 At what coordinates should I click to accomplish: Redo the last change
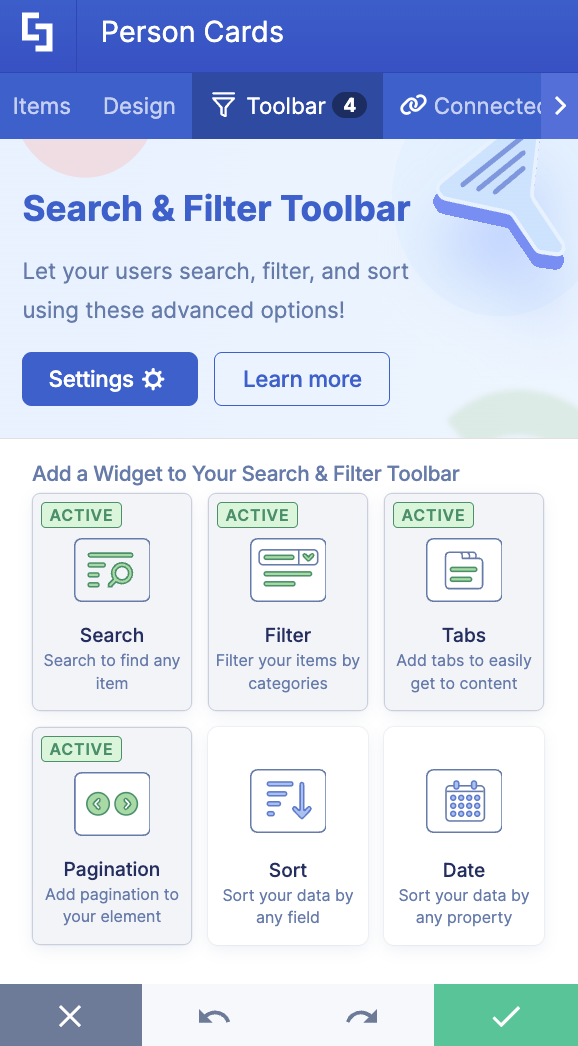click(x=360, y=1015)
